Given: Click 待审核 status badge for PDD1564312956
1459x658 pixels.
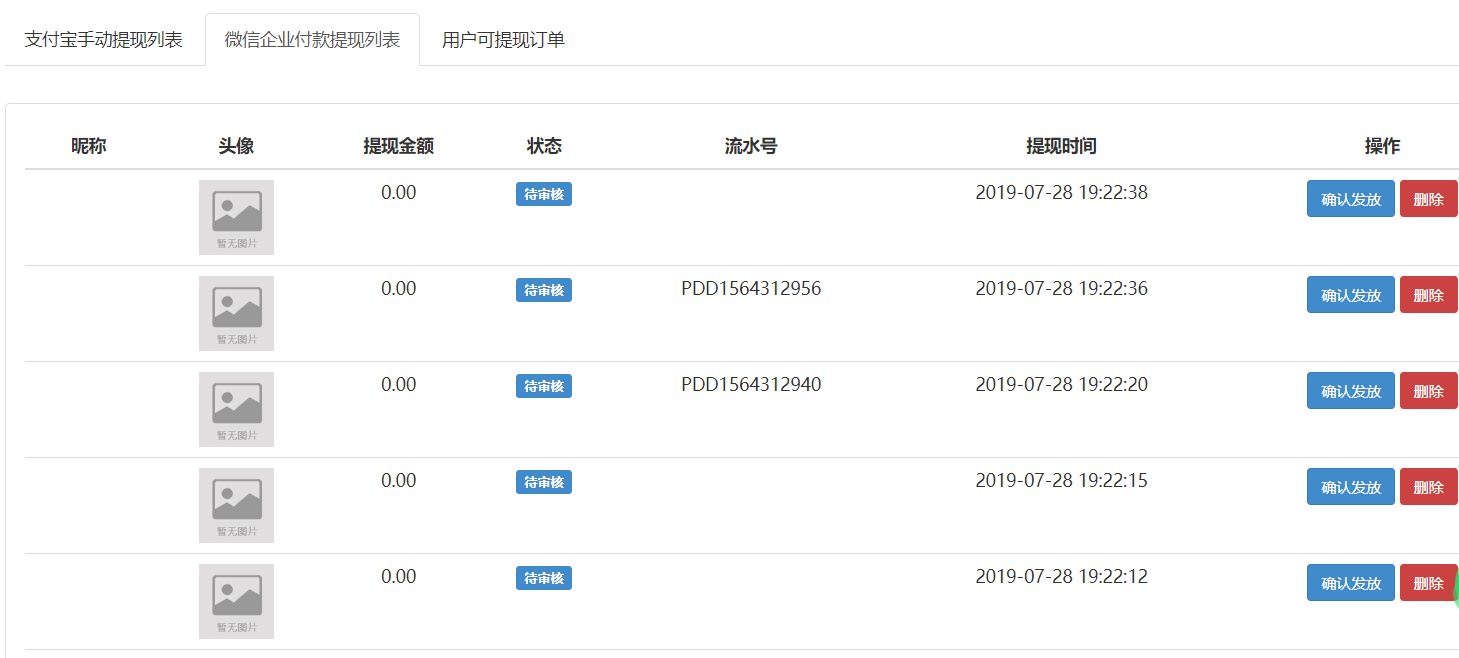Looking at the screenshot, I should (x=544, y=290).
